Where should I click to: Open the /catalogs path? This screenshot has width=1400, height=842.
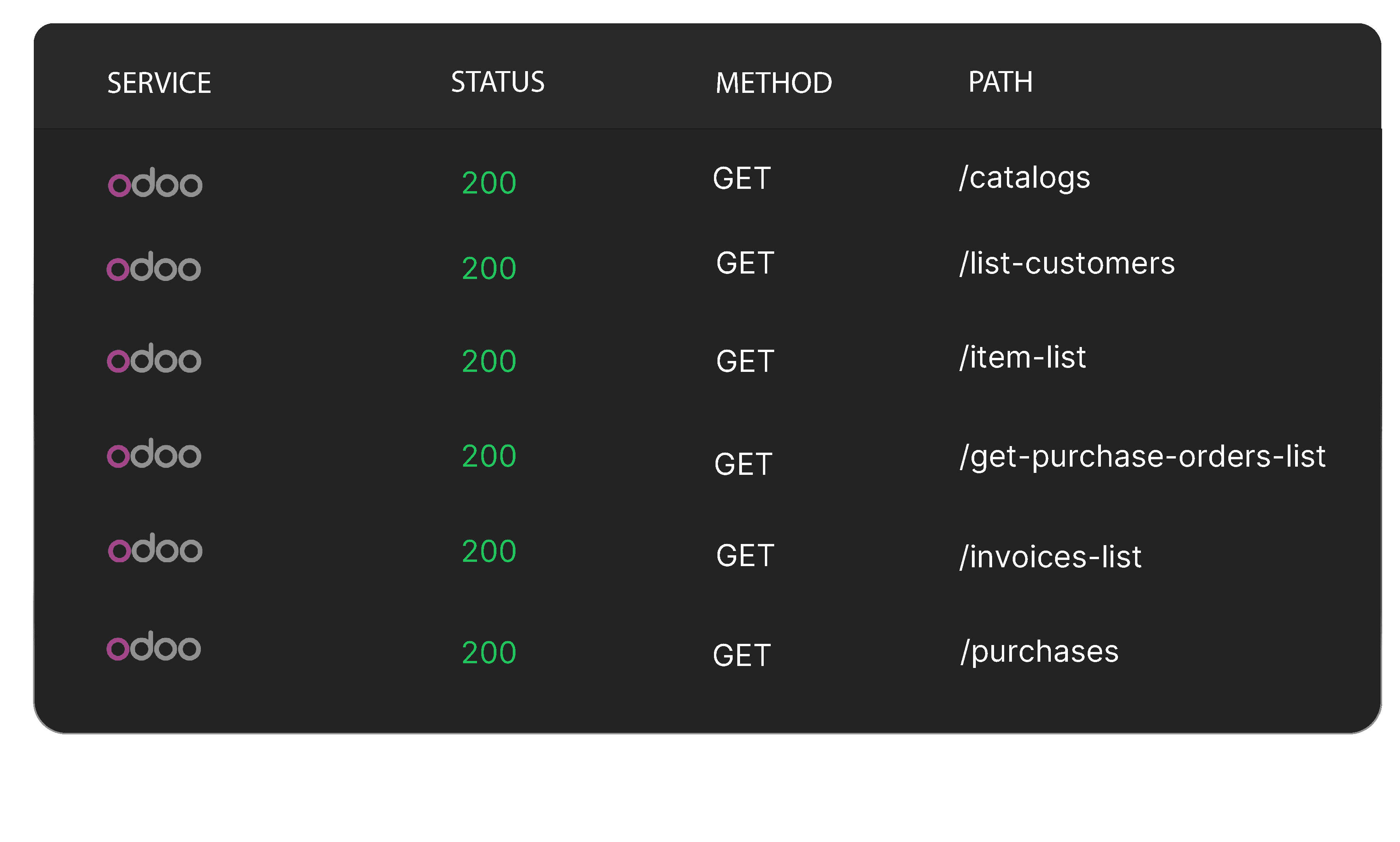[1024, 178]
